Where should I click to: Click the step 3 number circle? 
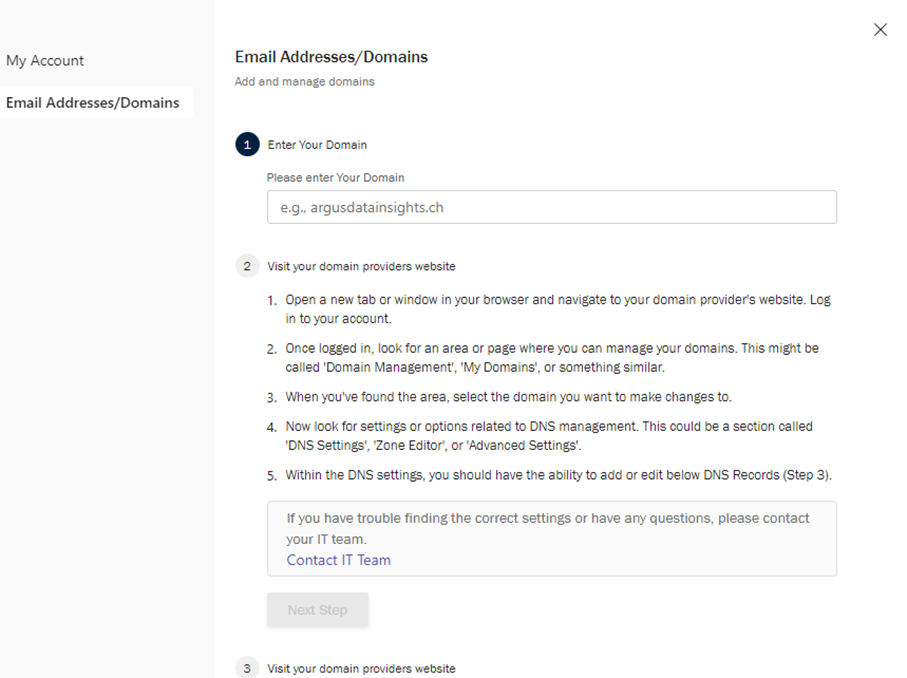247,668
